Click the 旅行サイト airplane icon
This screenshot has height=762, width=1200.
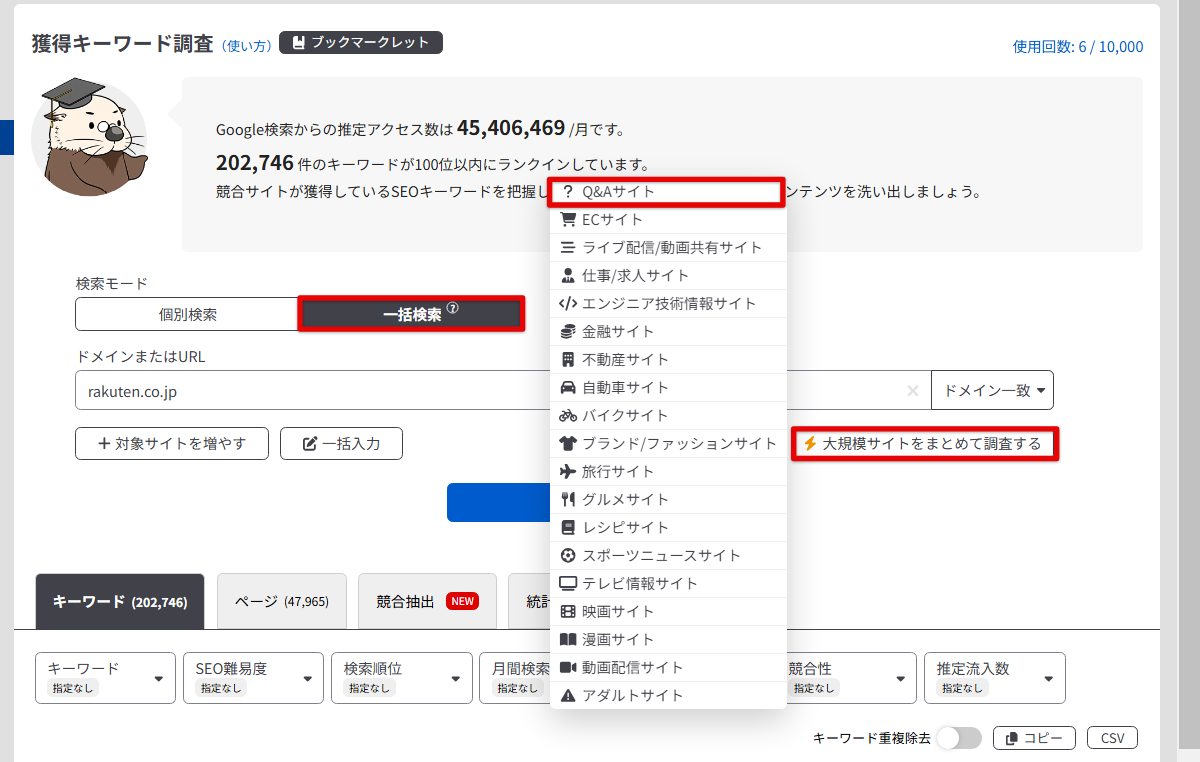[x=566, y=471]
